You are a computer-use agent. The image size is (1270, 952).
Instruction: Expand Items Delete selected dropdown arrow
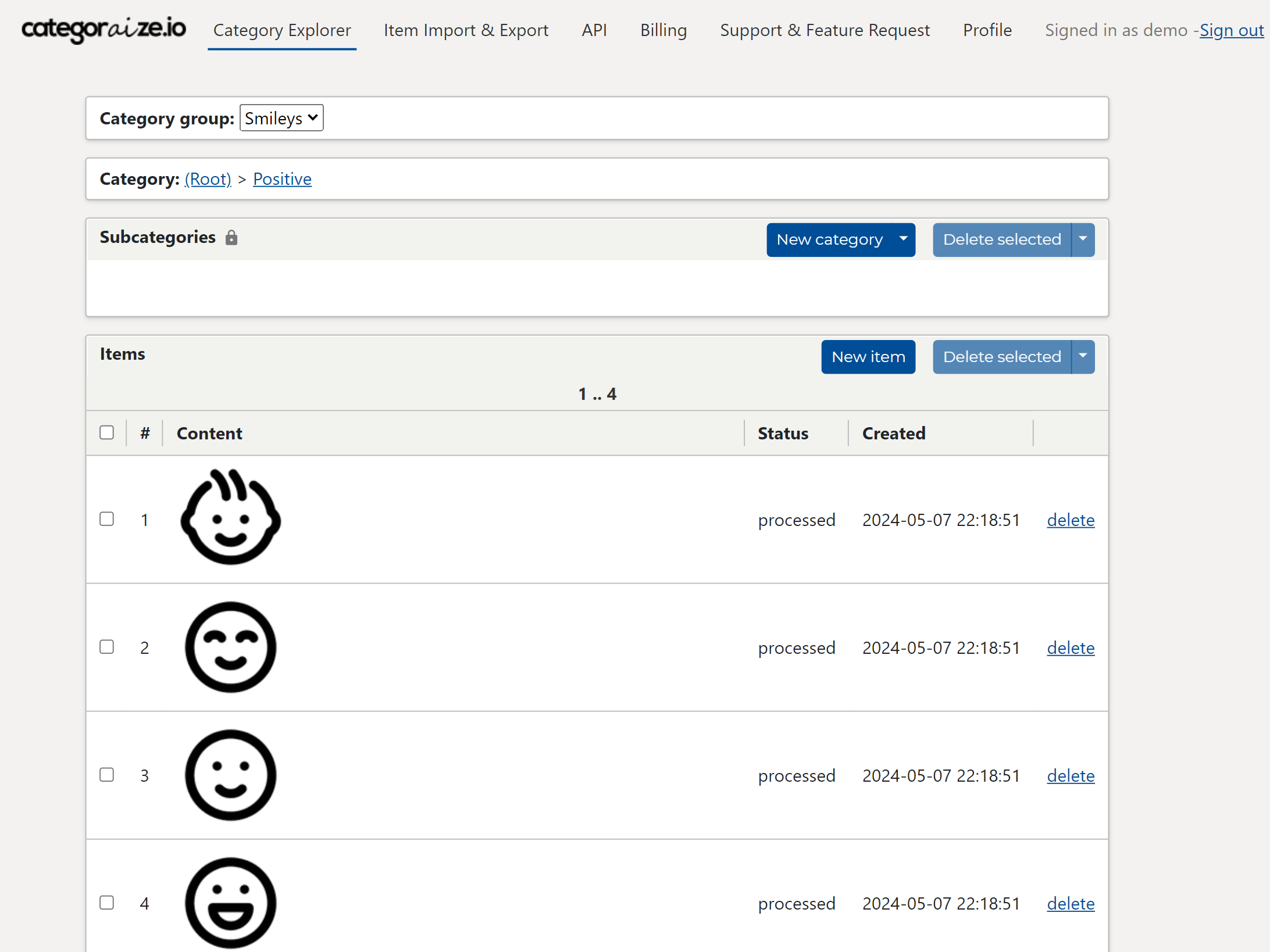[1083, 356]
